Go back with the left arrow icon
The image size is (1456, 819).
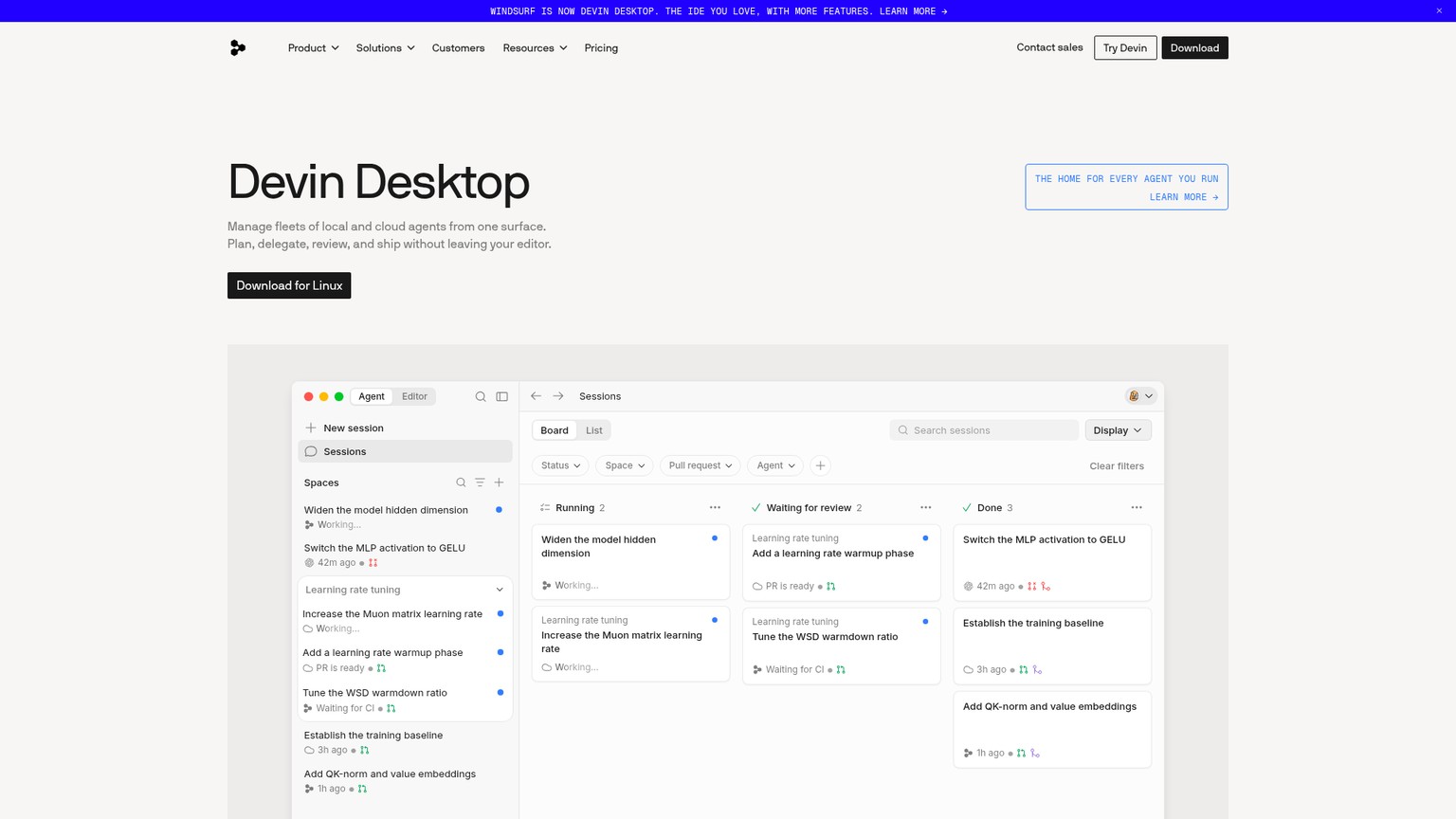coord(536,396)
